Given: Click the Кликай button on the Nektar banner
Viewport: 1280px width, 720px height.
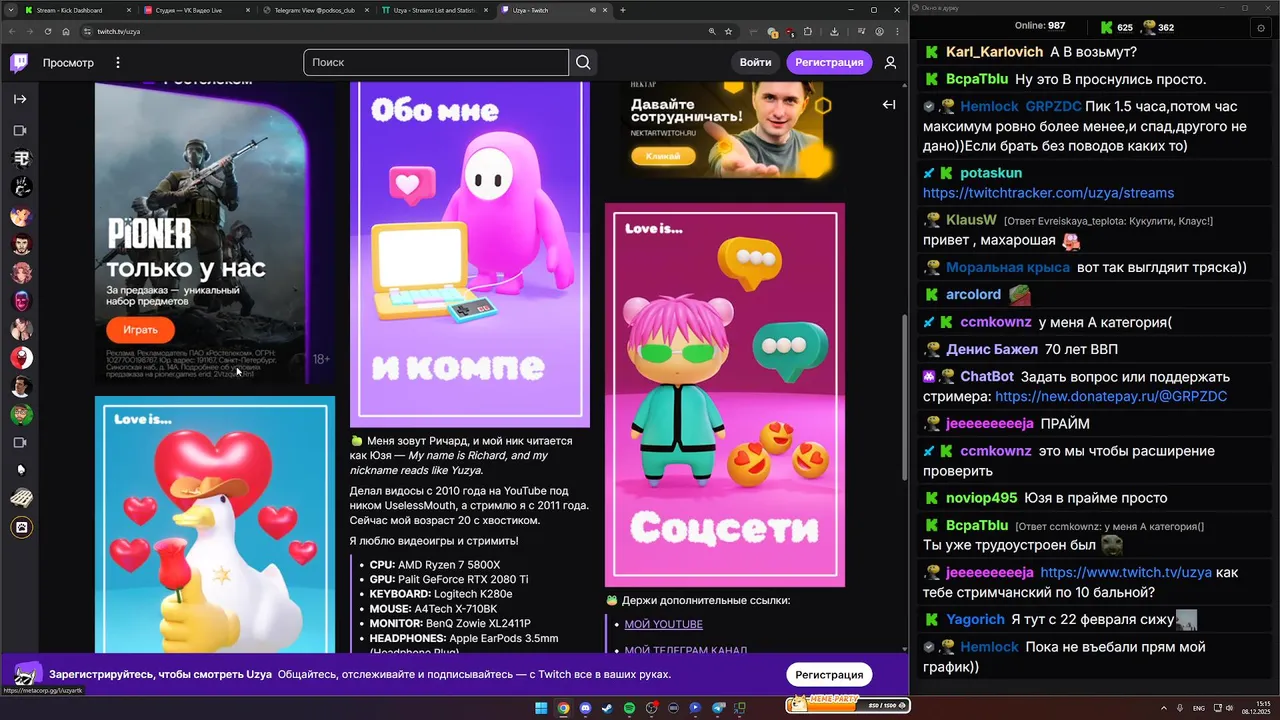Looking at the screenshot, I should coord(662,156).
